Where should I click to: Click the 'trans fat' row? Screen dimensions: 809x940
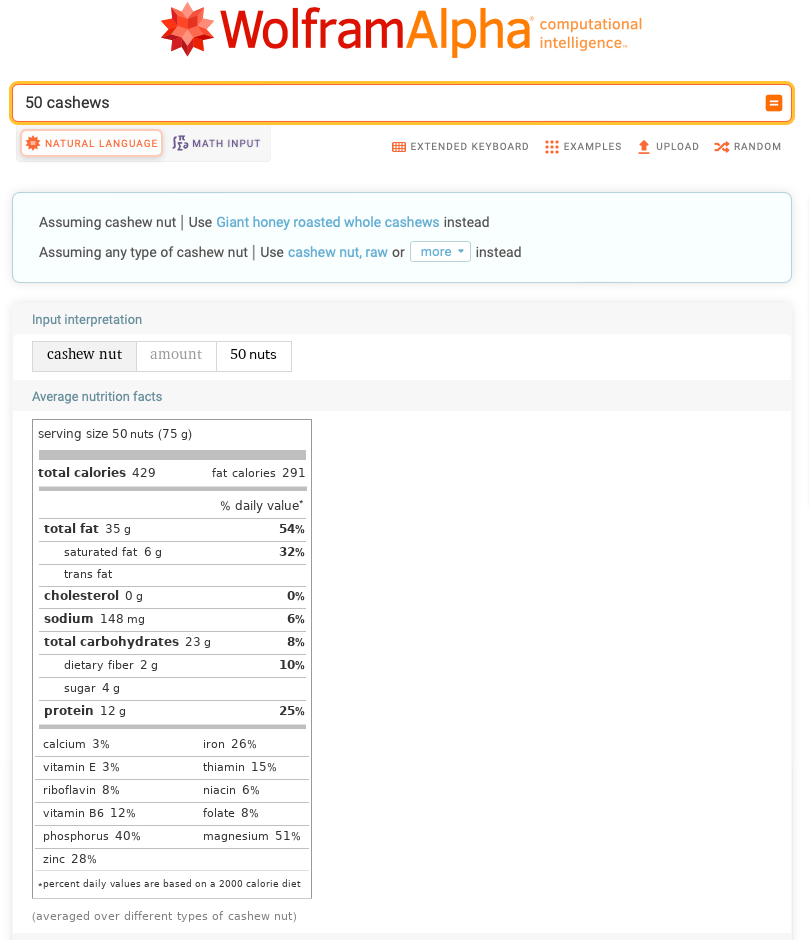pyautogui.click(x=172, y=574)
